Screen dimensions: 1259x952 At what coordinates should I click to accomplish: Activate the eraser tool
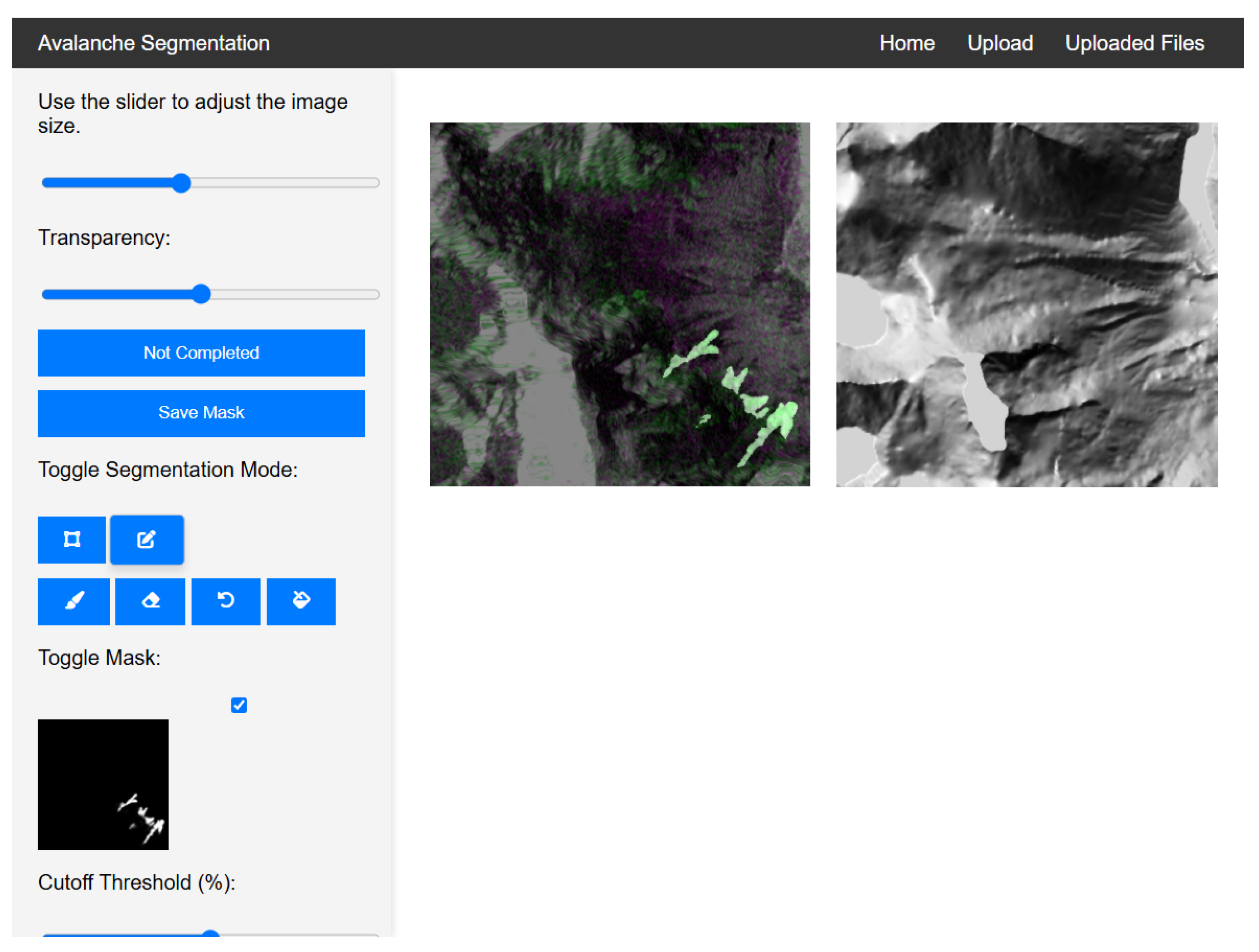(x=150, y=601)
